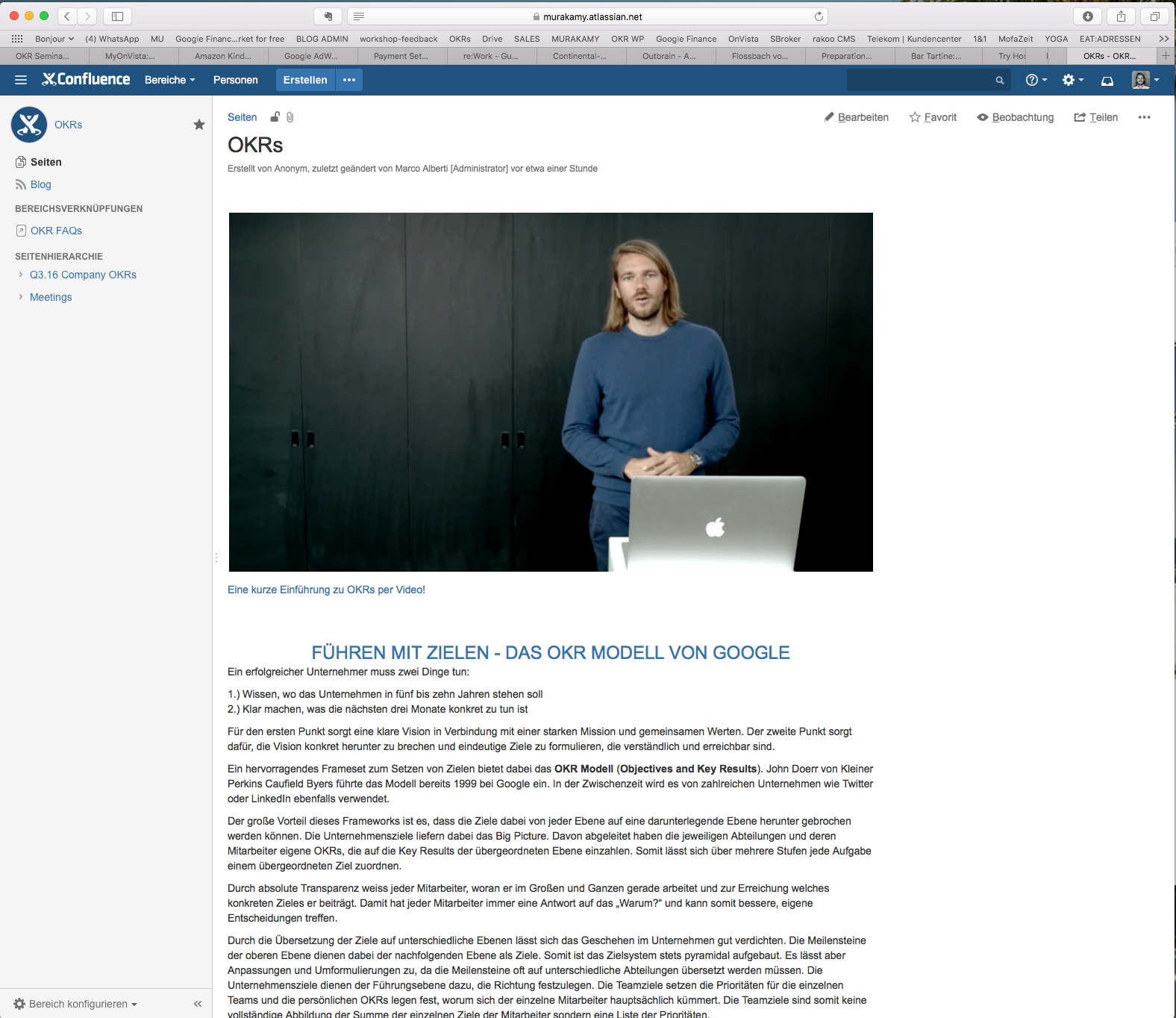Play the OKR introduction video

(551, 392)
